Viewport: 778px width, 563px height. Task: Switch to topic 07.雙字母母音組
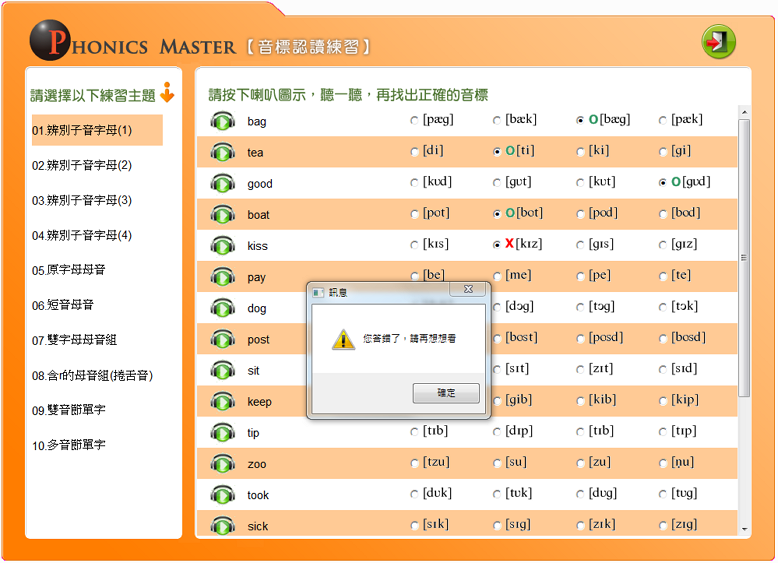click(74, 340)
